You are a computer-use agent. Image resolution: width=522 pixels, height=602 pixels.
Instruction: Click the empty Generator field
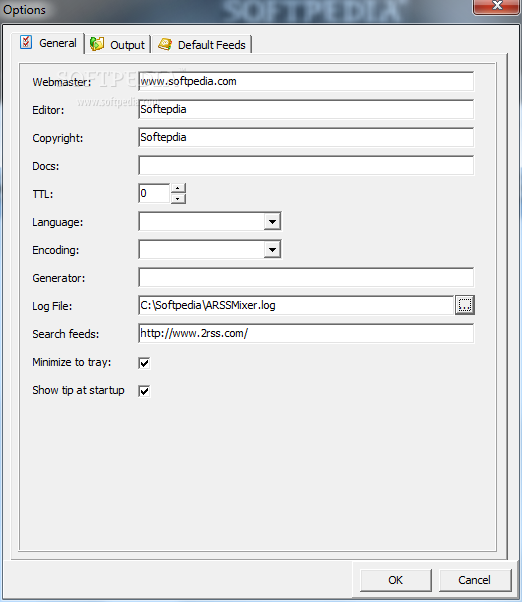[x=306, y=278]
